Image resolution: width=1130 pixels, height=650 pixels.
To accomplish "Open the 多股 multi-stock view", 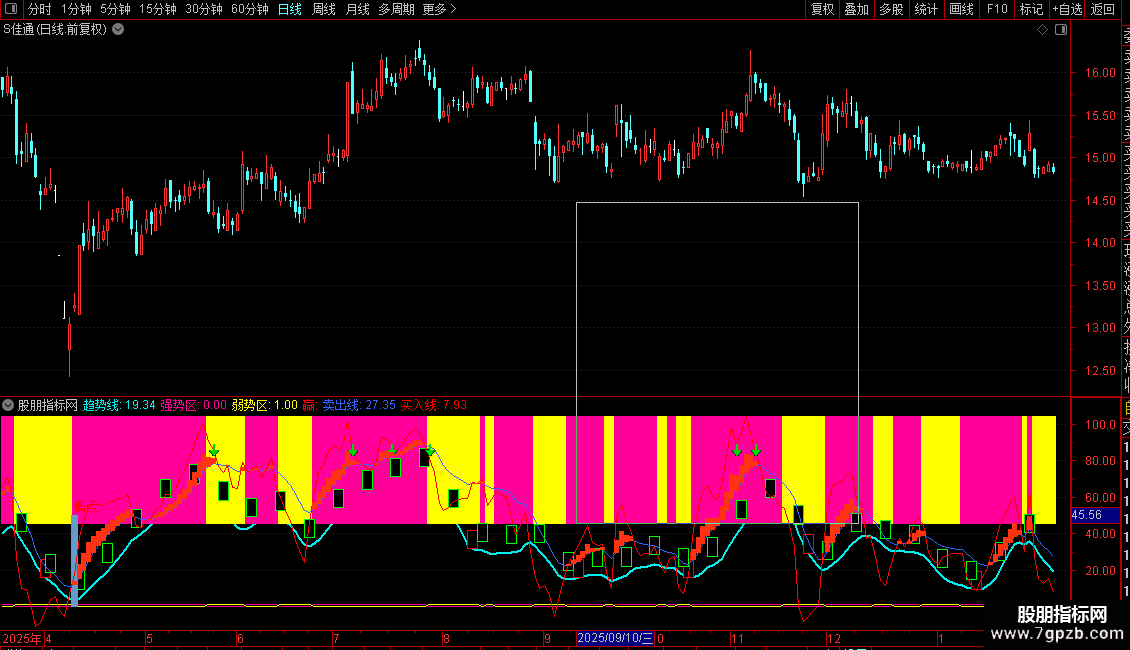I will tap(891, 9).
